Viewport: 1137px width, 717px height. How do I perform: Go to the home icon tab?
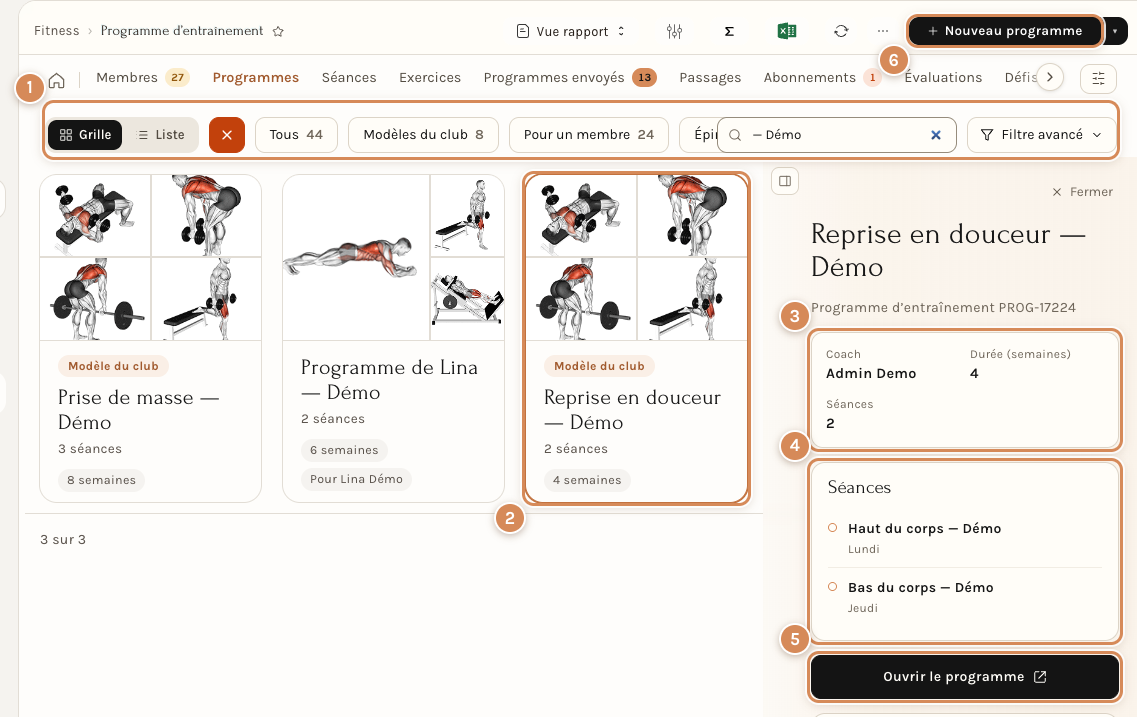[x=57, y=80]
